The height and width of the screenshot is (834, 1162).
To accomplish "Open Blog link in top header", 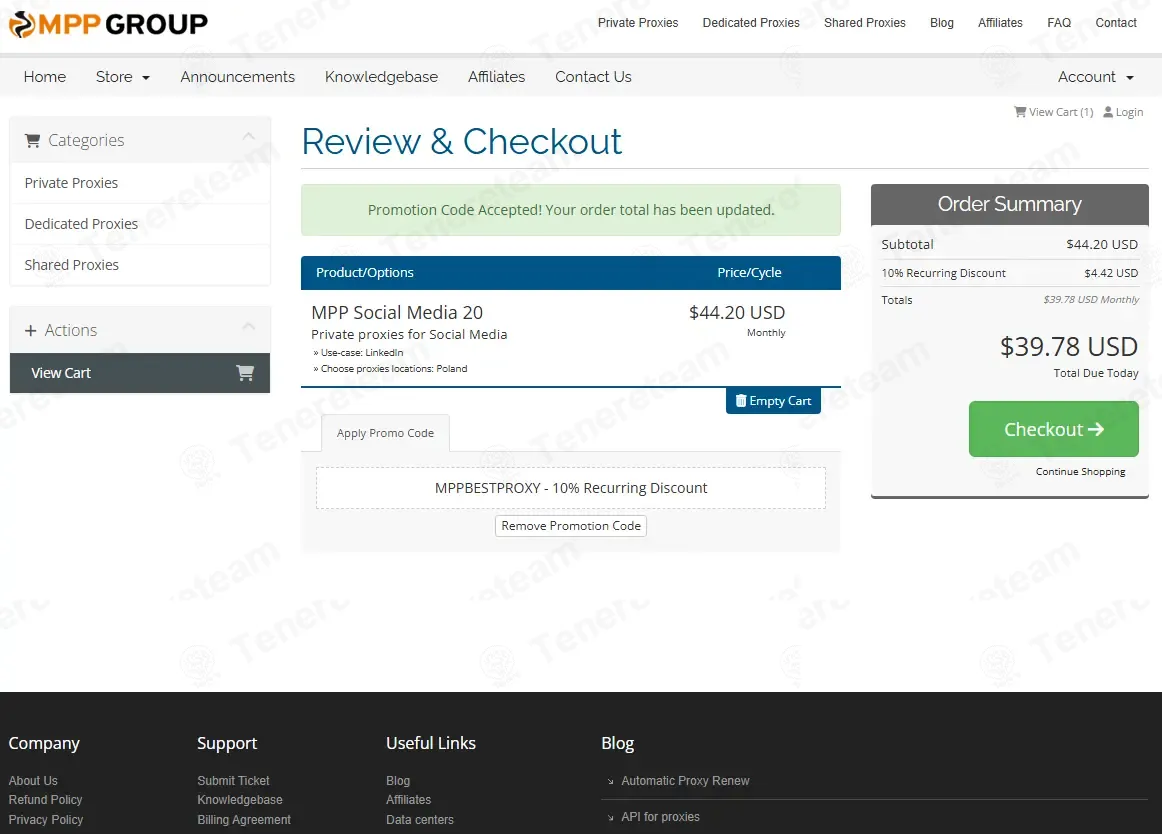I will (942, 23).
